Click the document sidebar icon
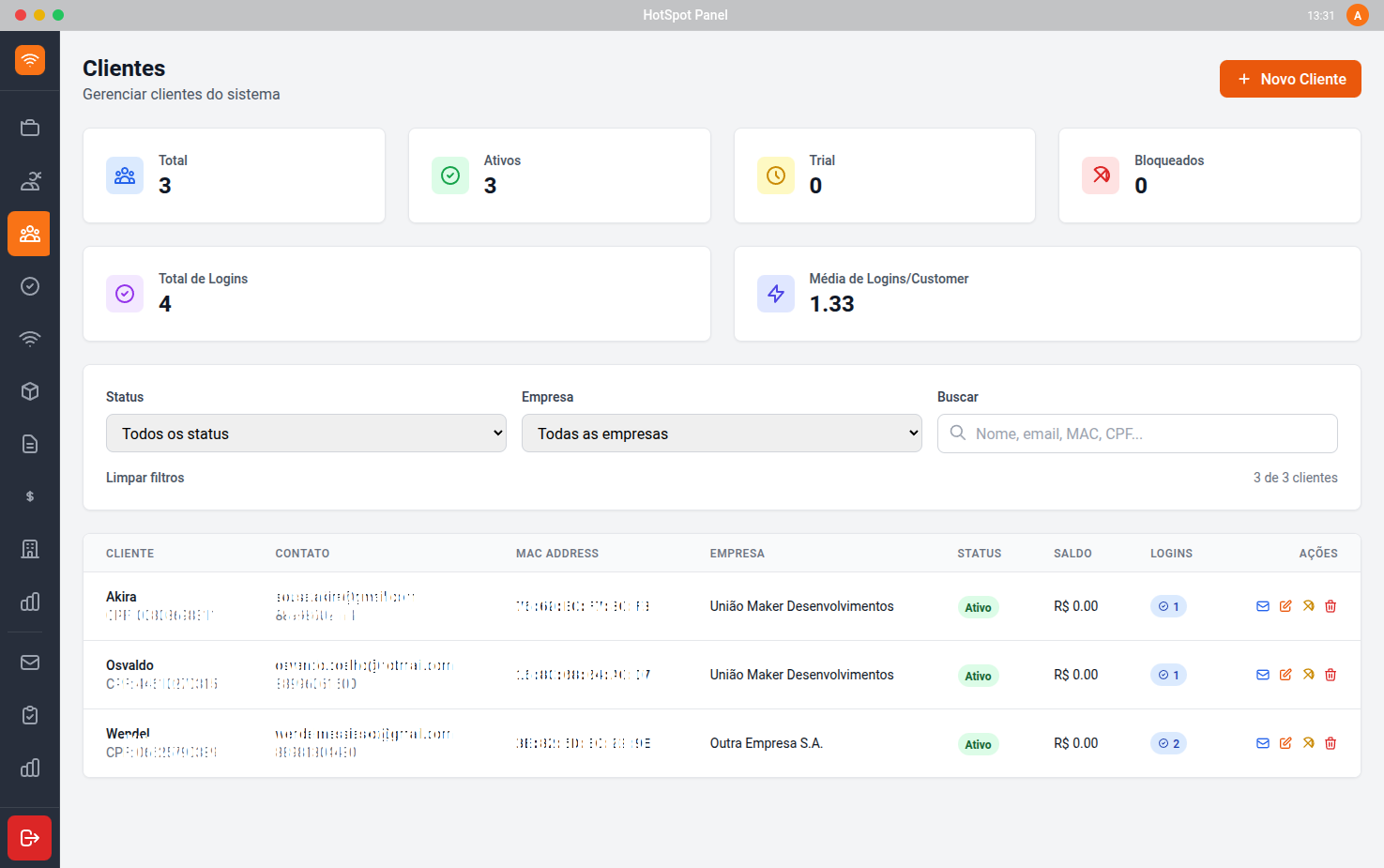Image resolution: width=1384 pixels, height=868 pixels. pyautogui.click(x=30, y=444)
